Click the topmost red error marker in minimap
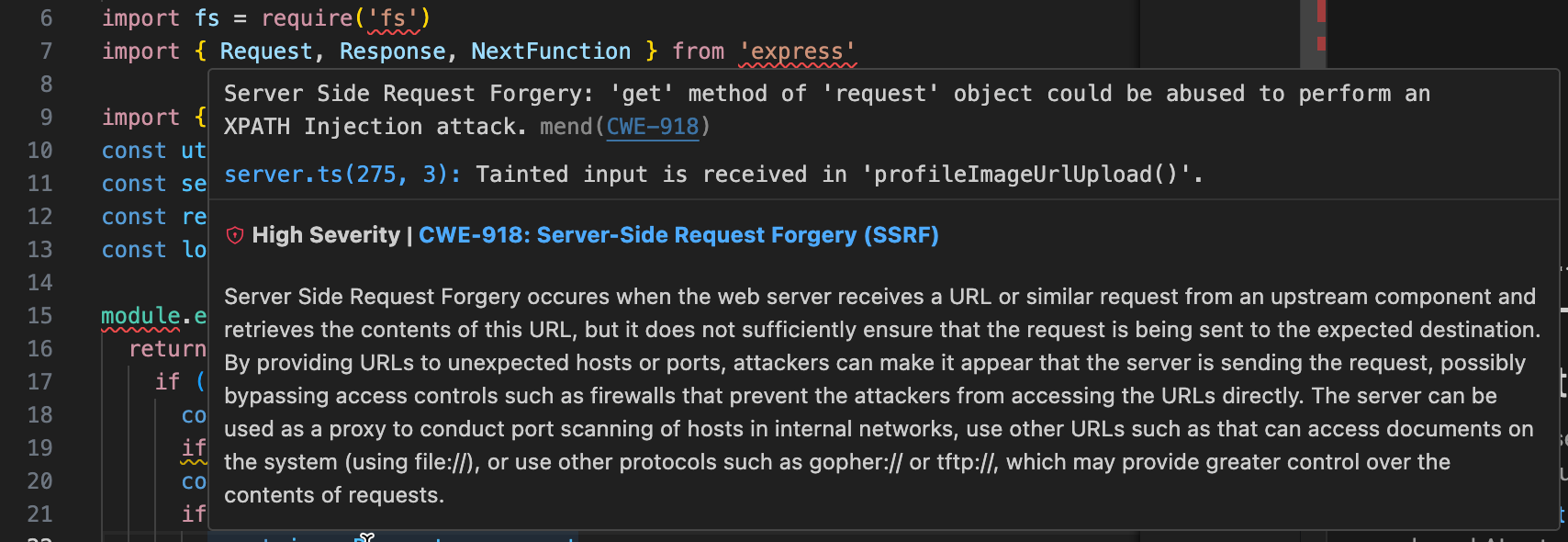 (1321, 11)
